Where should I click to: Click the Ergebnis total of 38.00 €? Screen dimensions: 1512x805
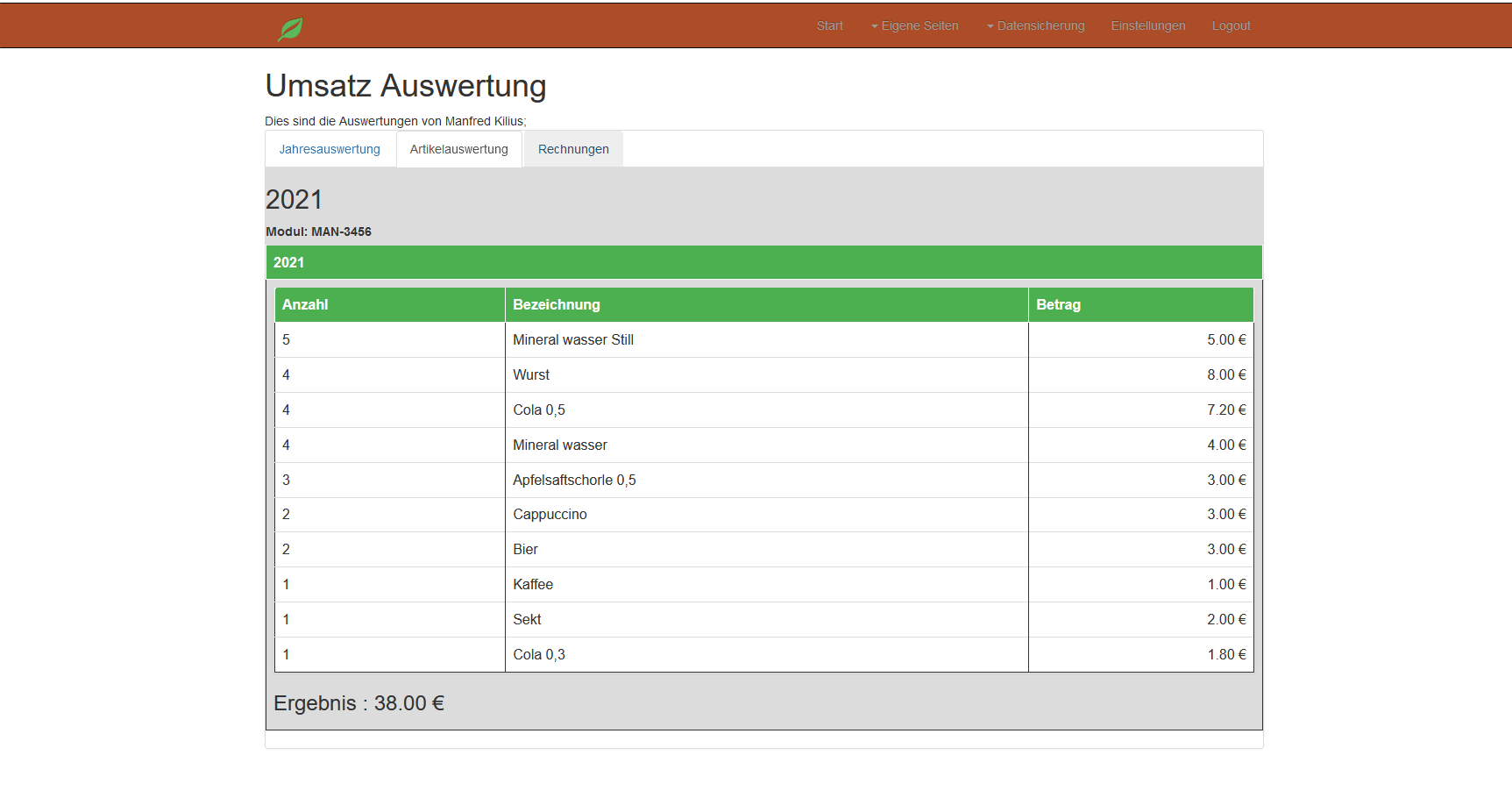point(359,703)
